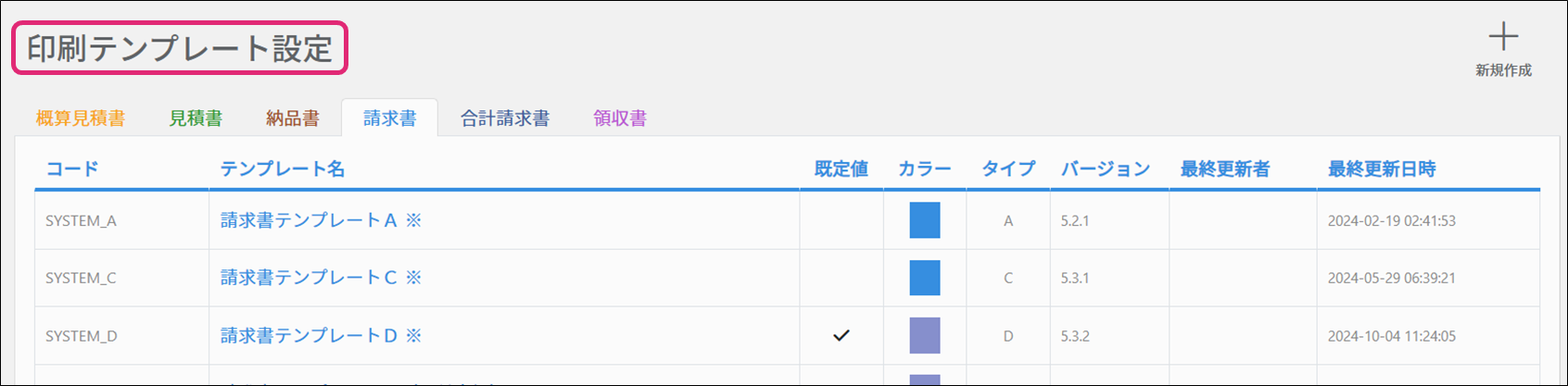1568x386 pixels.
Task: Click the blue color swatch for SYSTEM_C
Action: coord(925,278)
